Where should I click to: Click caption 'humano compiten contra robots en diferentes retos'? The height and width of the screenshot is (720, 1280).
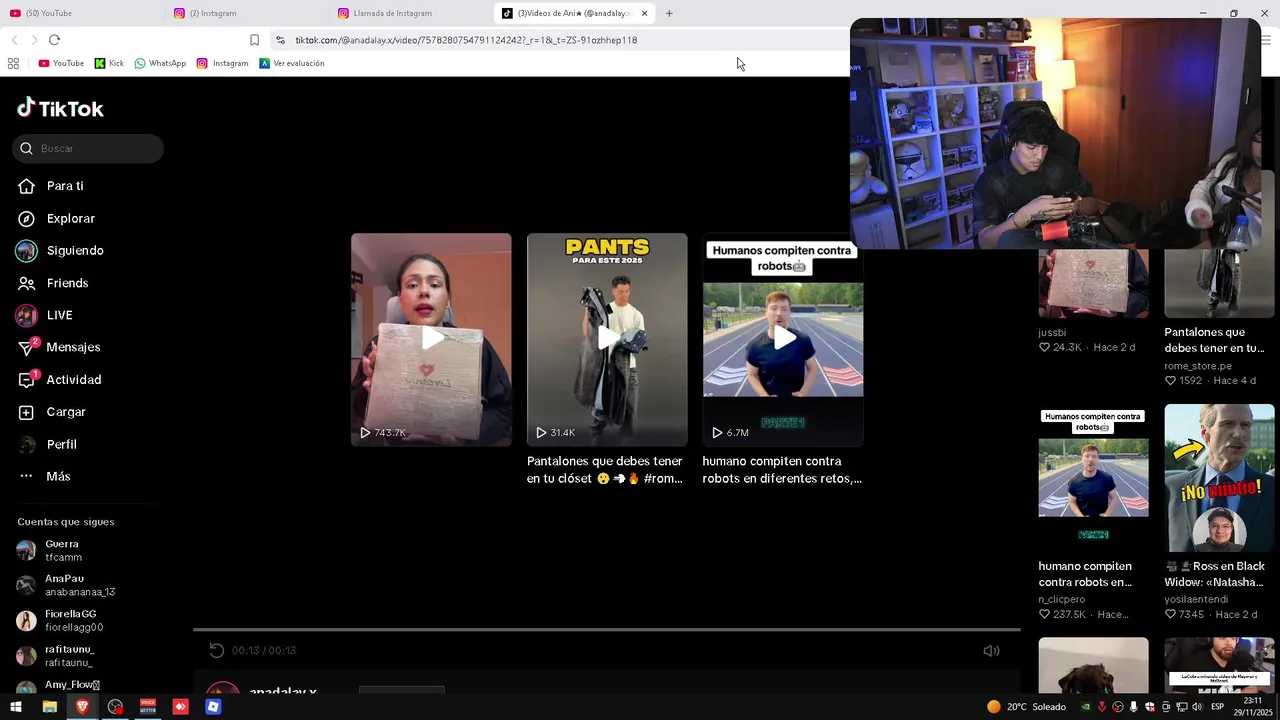[782, 470]
